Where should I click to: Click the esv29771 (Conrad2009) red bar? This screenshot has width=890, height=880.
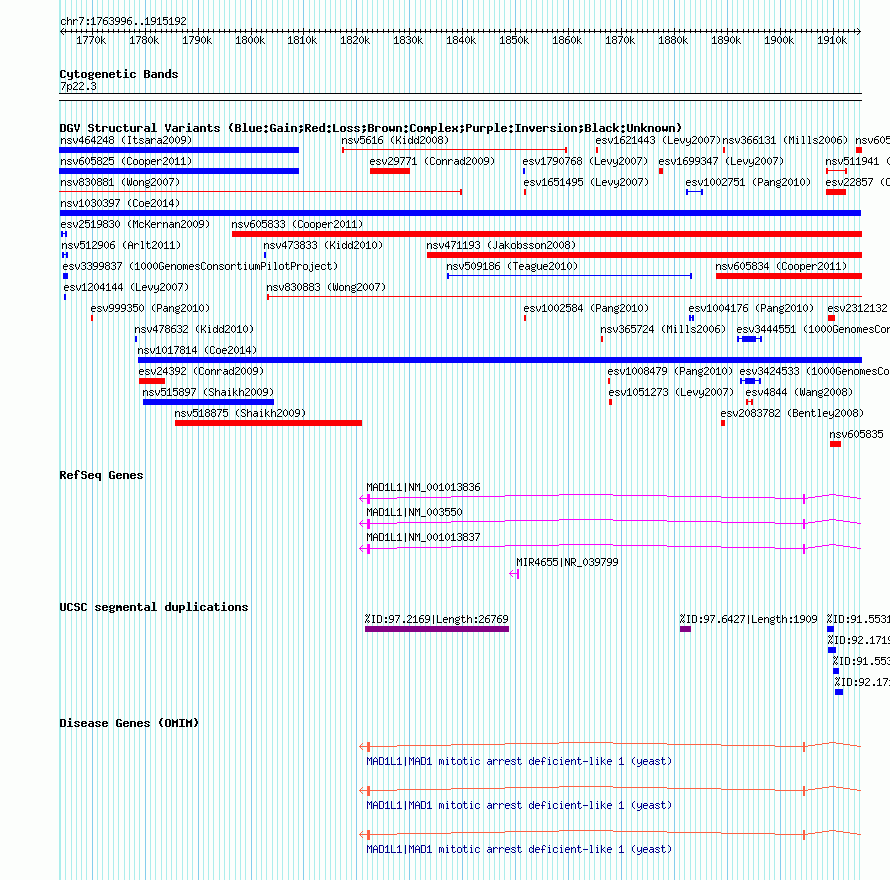389,171
